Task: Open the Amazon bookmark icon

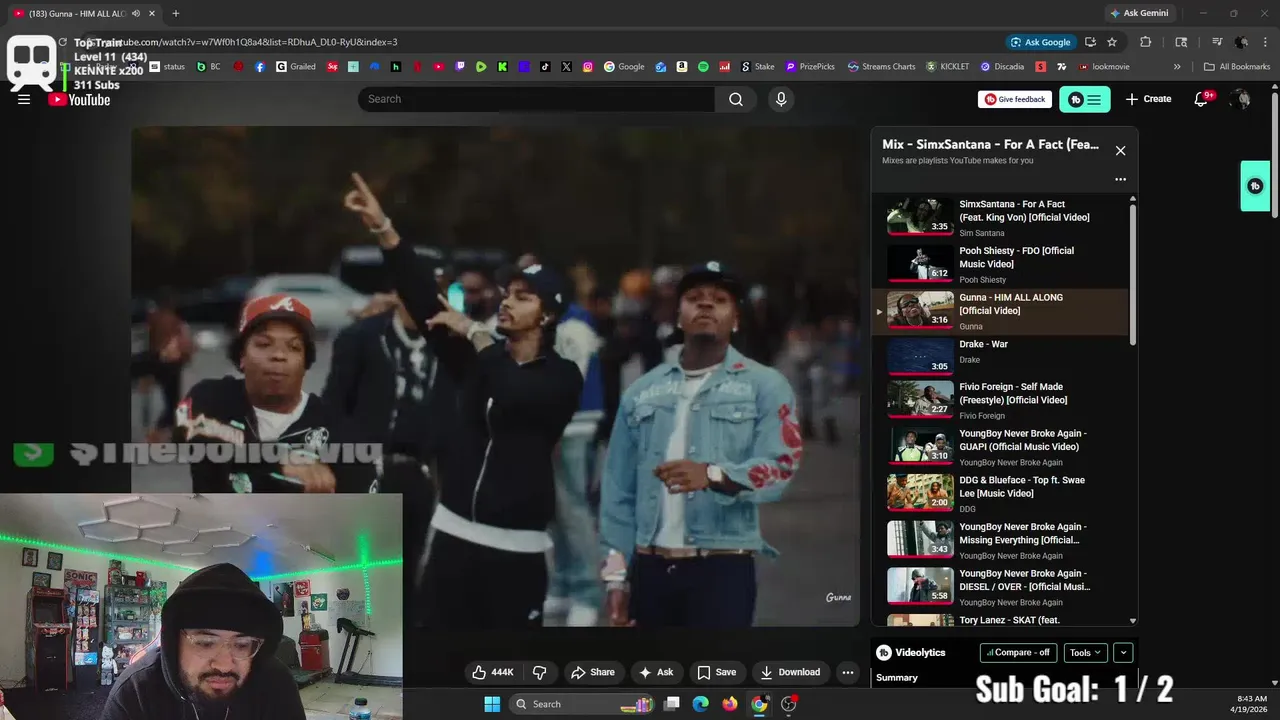Action: [682, 67]
